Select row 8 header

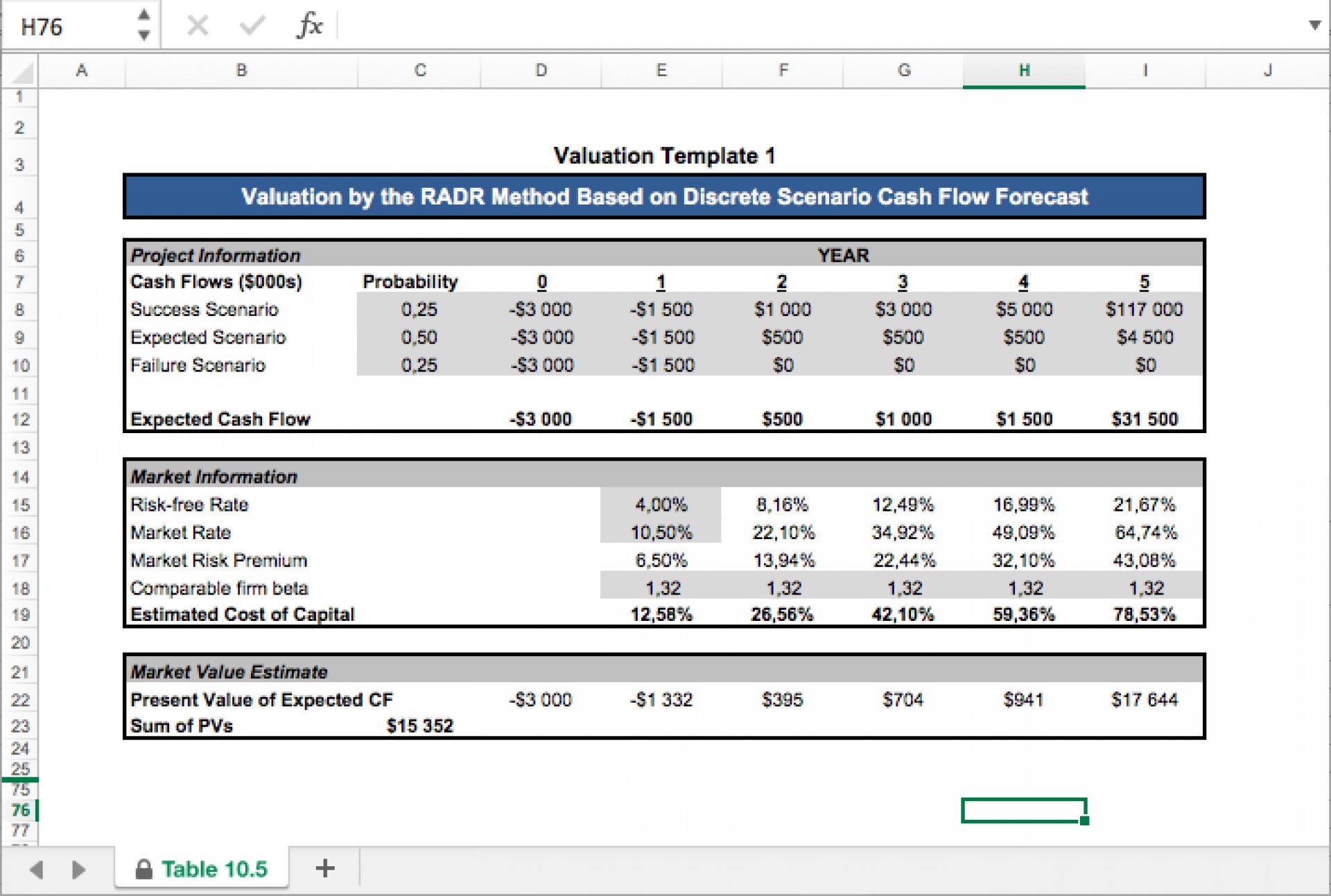19,310
